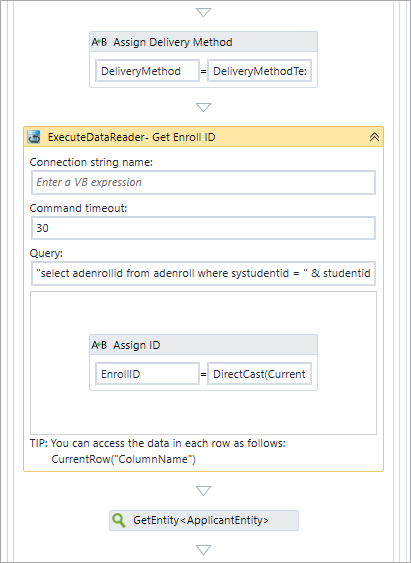Click the DirectCast(Current value field

pyautogui.click(x=259, y=374)
